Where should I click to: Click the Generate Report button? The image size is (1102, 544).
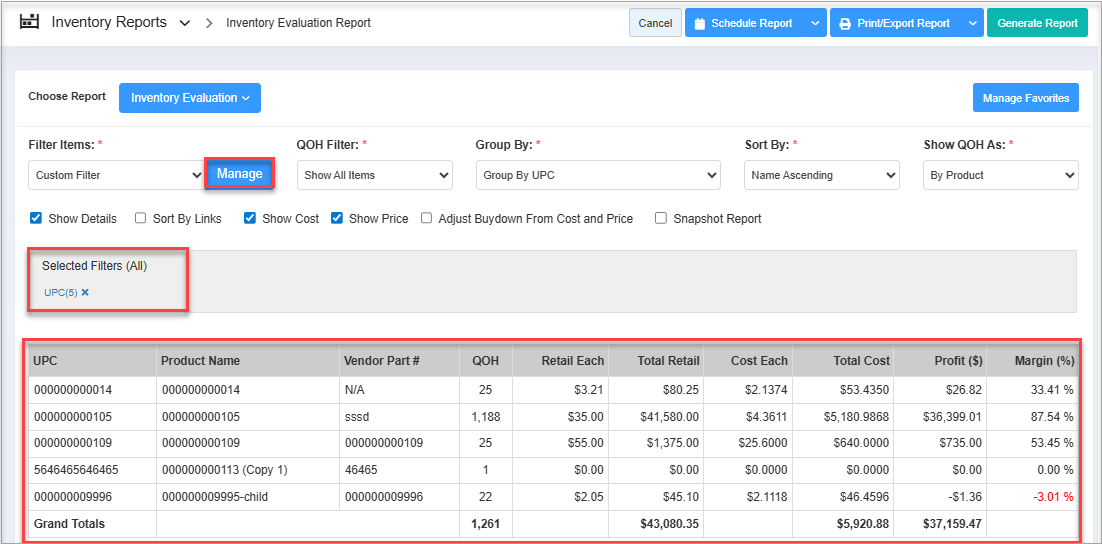[1037, 23]
